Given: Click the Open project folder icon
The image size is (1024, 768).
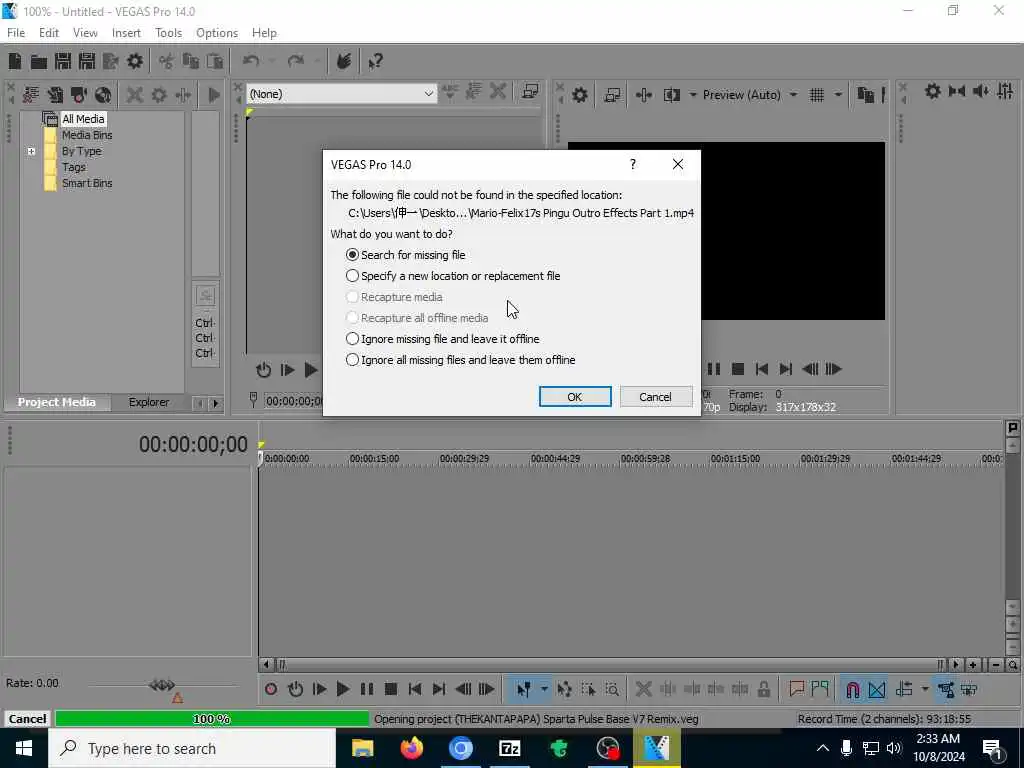Looking at the screenshot, I should pos(39,61).
